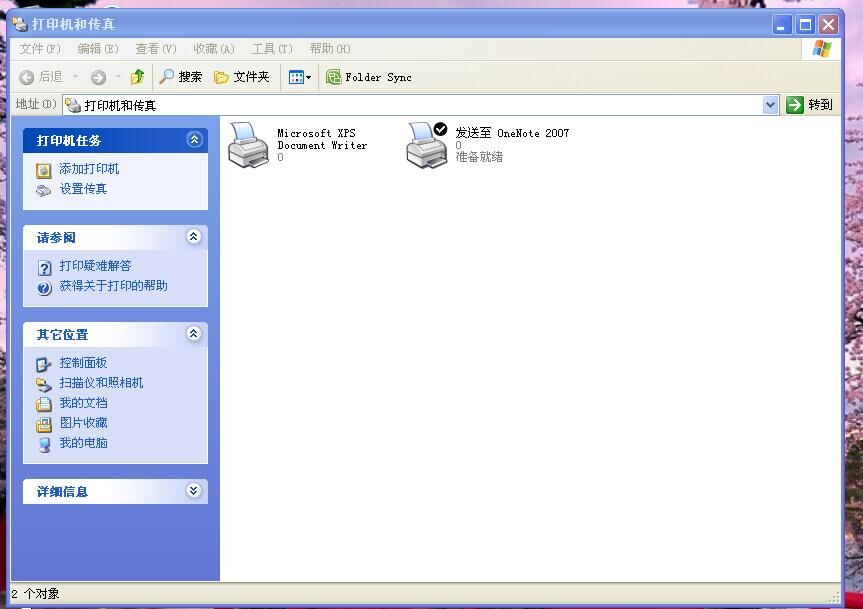The height and width of the screenshot is (609, 863).
Task: Open the Search (搜索) toolbar button
Action: [181, 77]
